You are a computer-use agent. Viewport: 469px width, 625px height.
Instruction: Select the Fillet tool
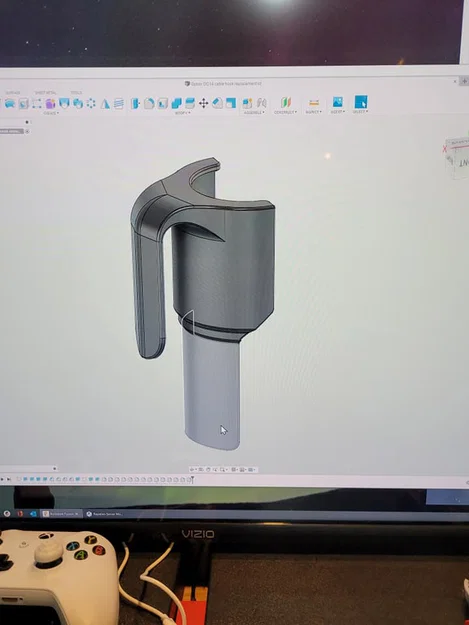[149, 104]
